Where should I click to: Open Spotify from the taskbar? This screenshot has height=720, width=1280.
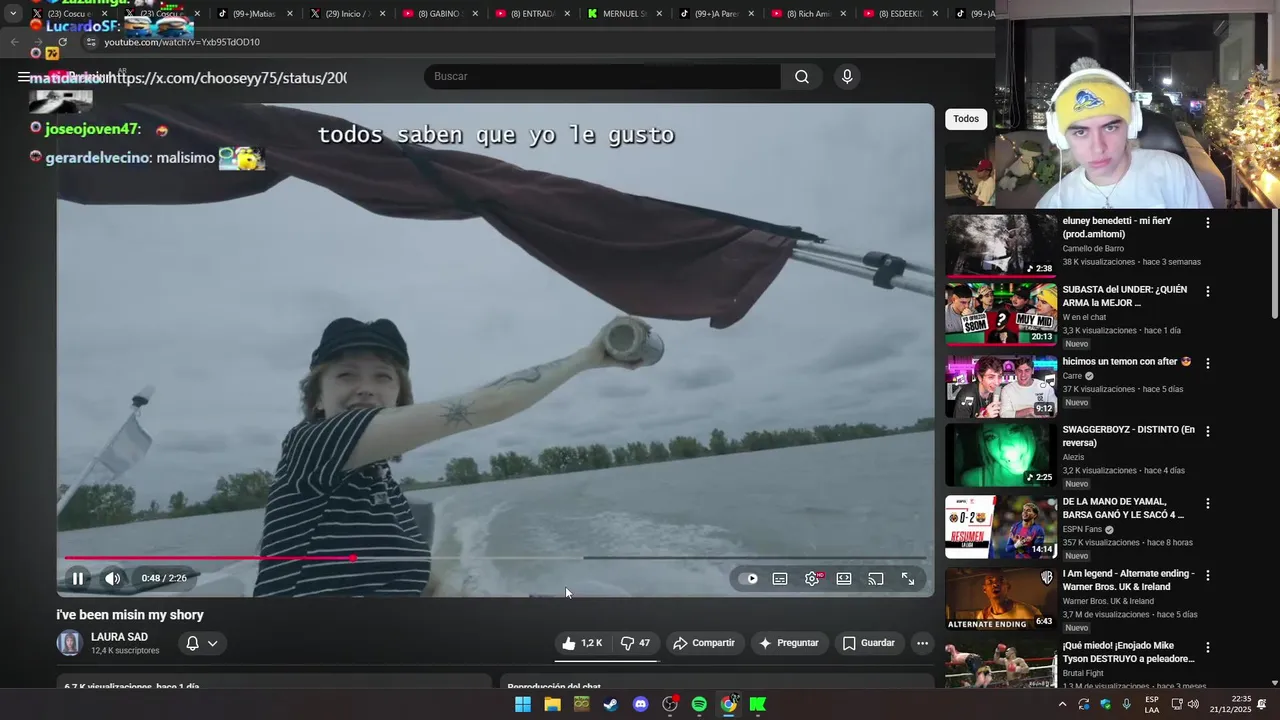[699, 704]
